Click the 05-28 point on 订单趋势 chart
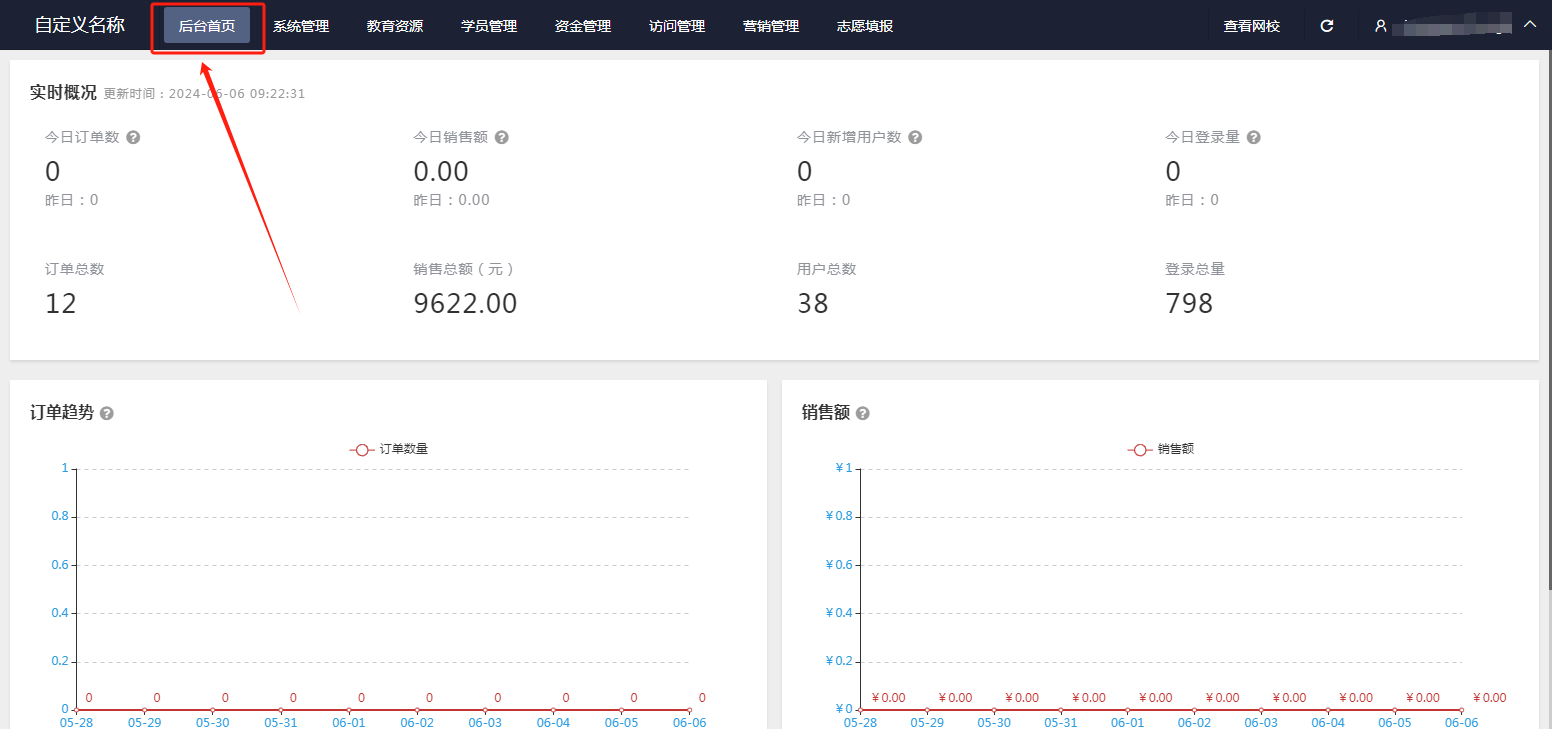Image resolution: width=1552 pixels, height=729 pixels. tap(76, 710)
